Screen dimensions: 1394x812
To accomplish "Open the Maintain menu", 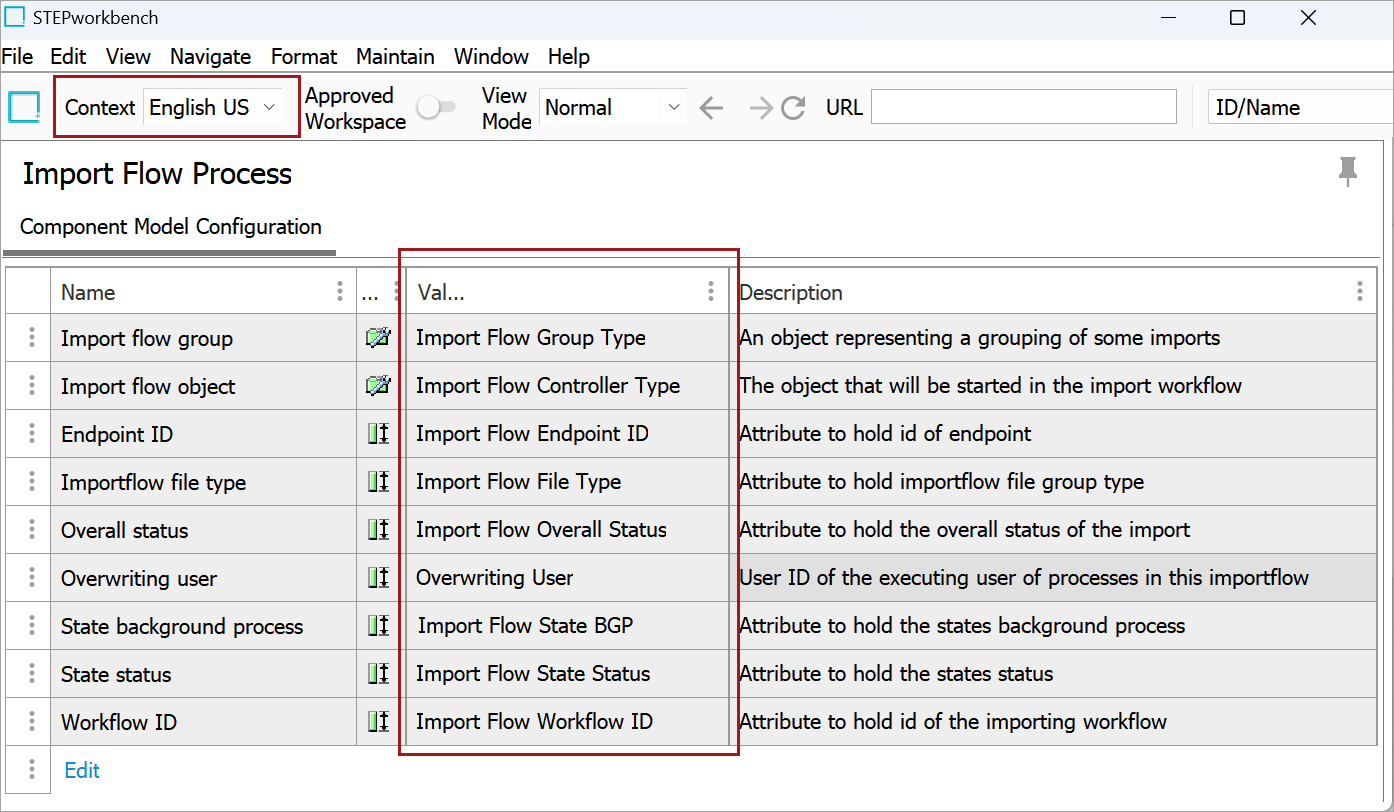I will click(x=395, y=57).
